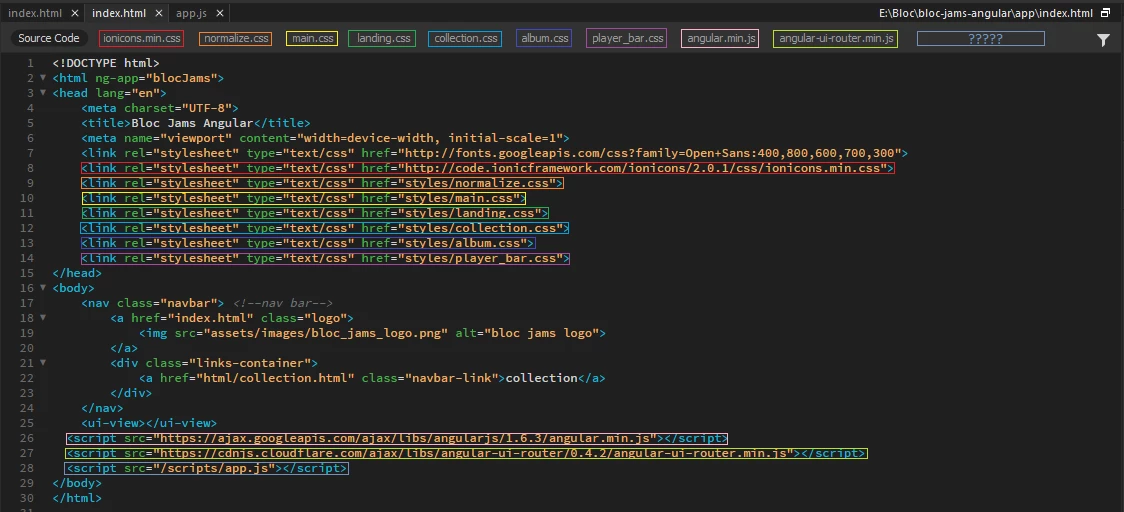The height and width of the screenshot is (512, 1124).
Task: Click the closing </nav> tag
Action: pos(103,408)
